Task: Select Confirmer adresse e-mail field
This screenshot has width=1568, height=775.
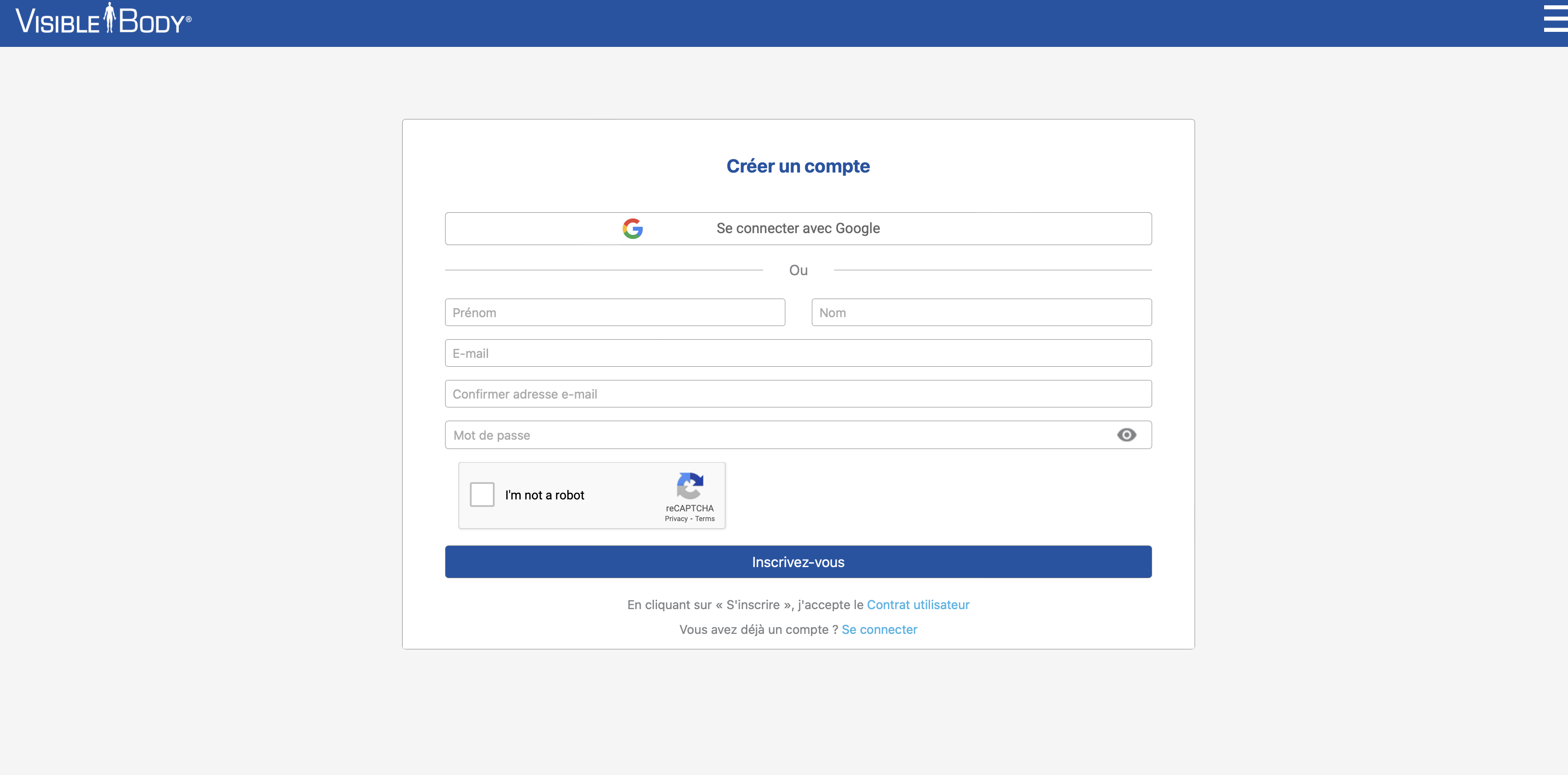Action: [798, 394]
